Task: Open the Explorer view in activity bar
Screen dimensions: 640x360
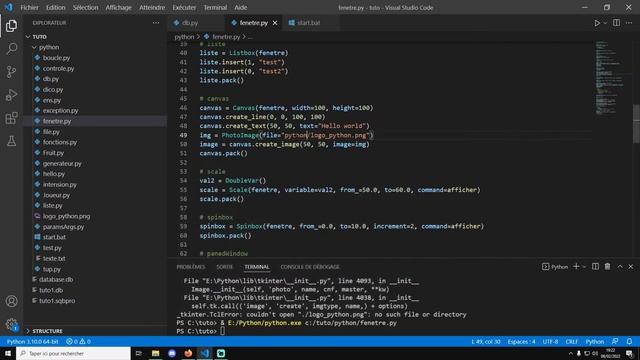Action: click(x=11, y=26)
